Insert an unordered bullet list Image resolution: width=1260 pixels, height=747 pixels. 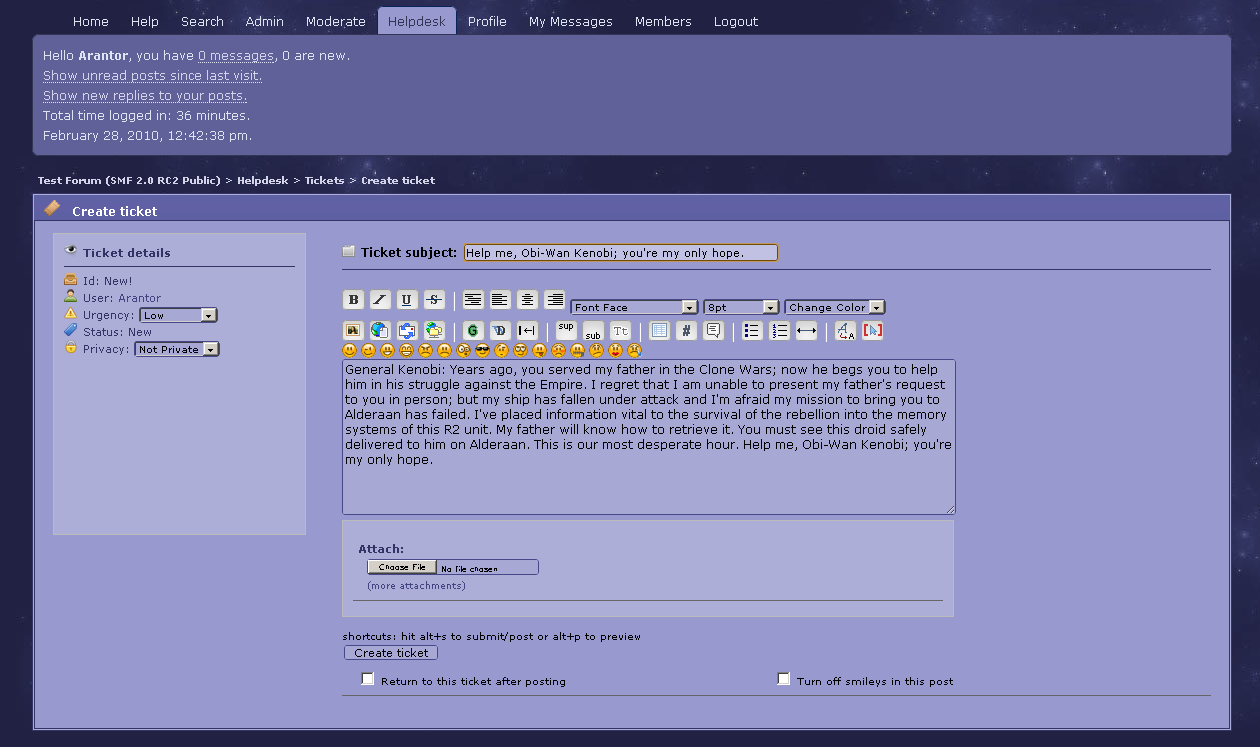point(752,330)
